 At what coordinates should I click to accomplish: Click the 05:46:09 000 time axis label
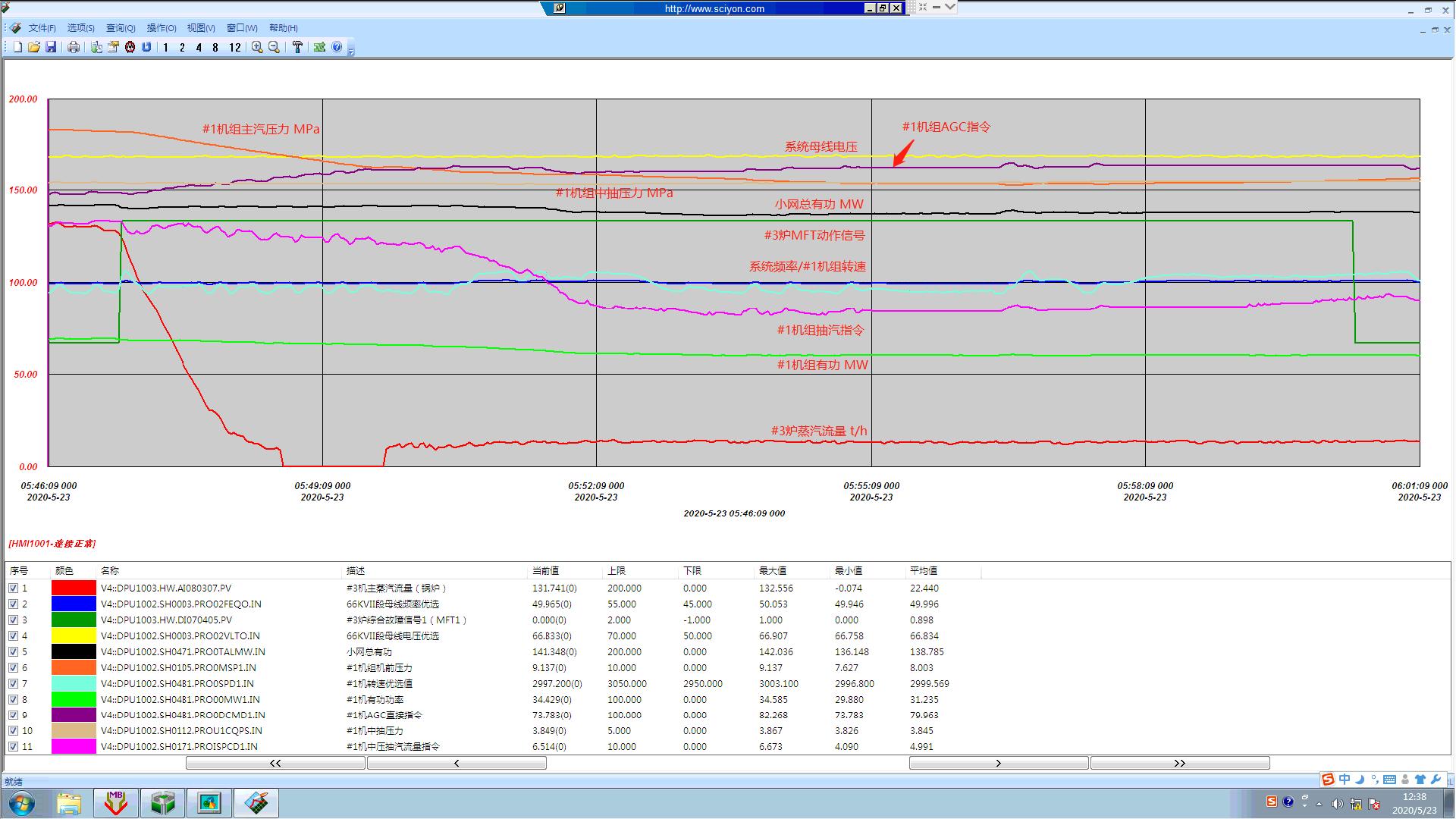point(49,485)
